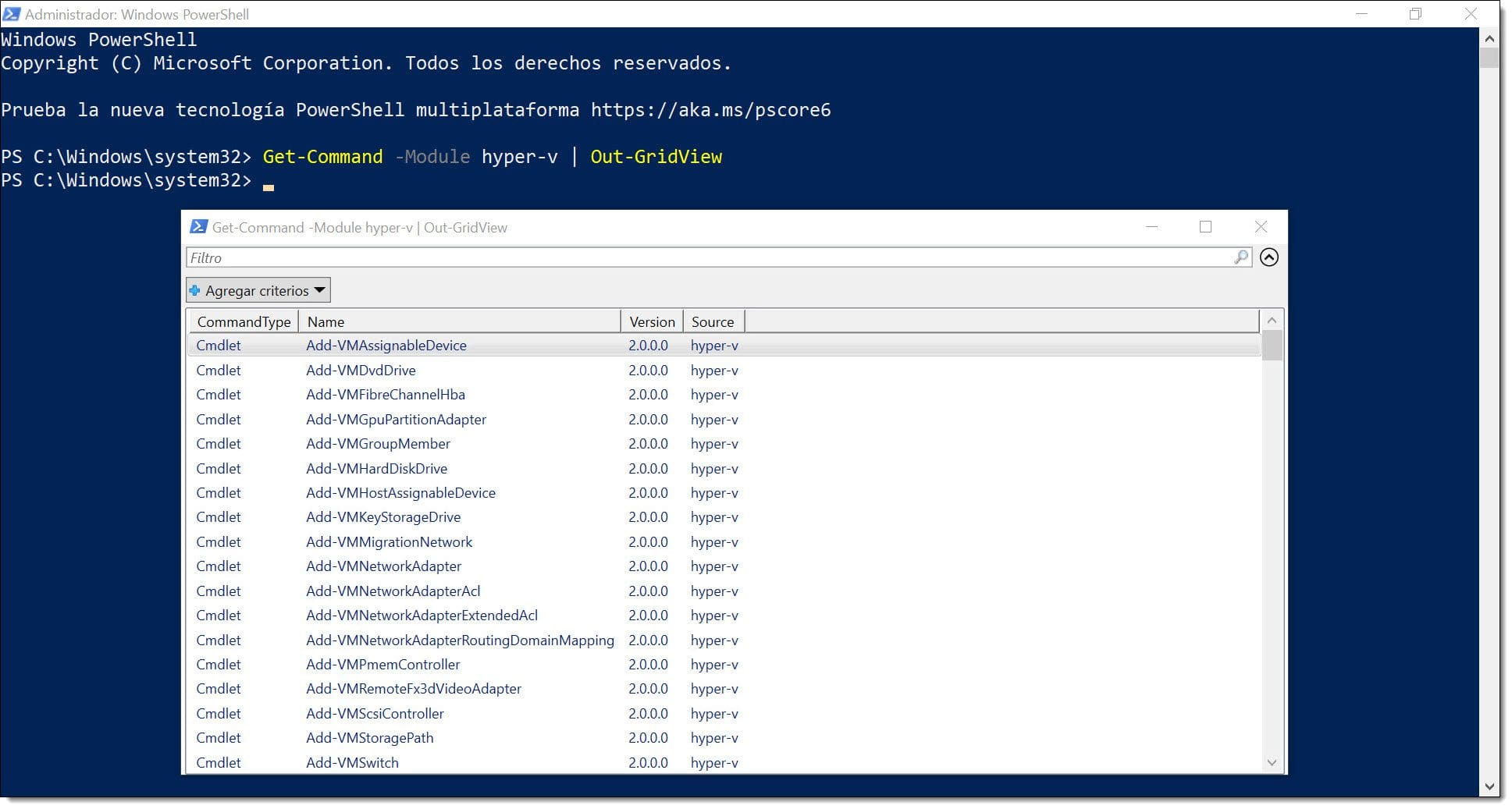Image resolution: width=1512 pixels, height=809 pixels.
Task: Sort by the Version column header
Action: (652, 322)
